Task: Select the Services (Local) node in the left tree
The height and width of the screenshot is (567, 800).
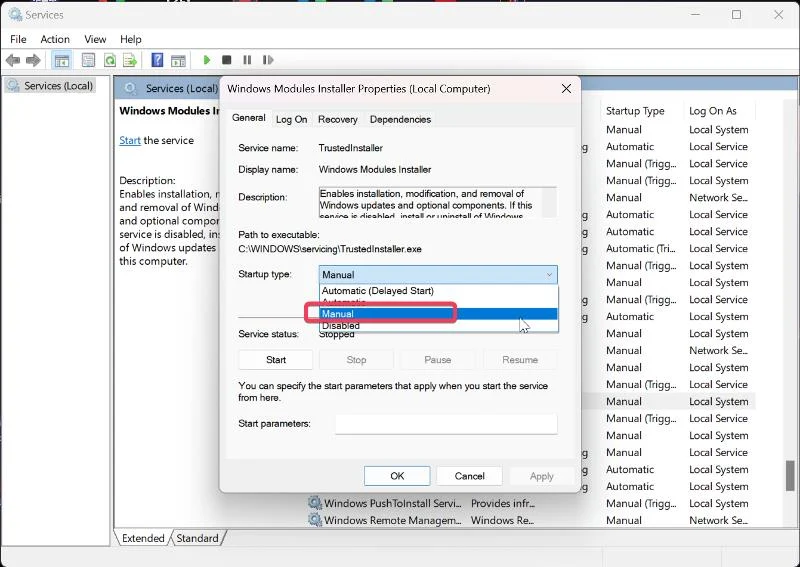Action: (x=51, y=85)
